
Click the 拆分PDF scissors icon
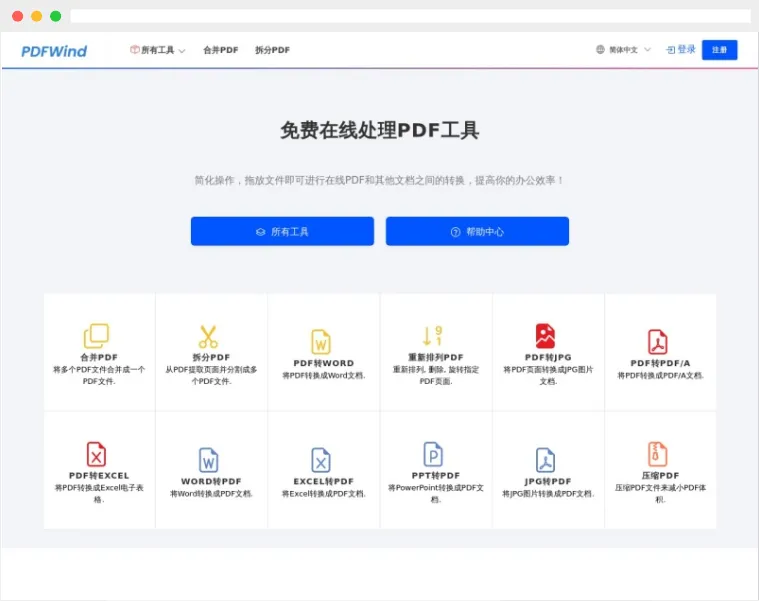[x=209, y=336]
